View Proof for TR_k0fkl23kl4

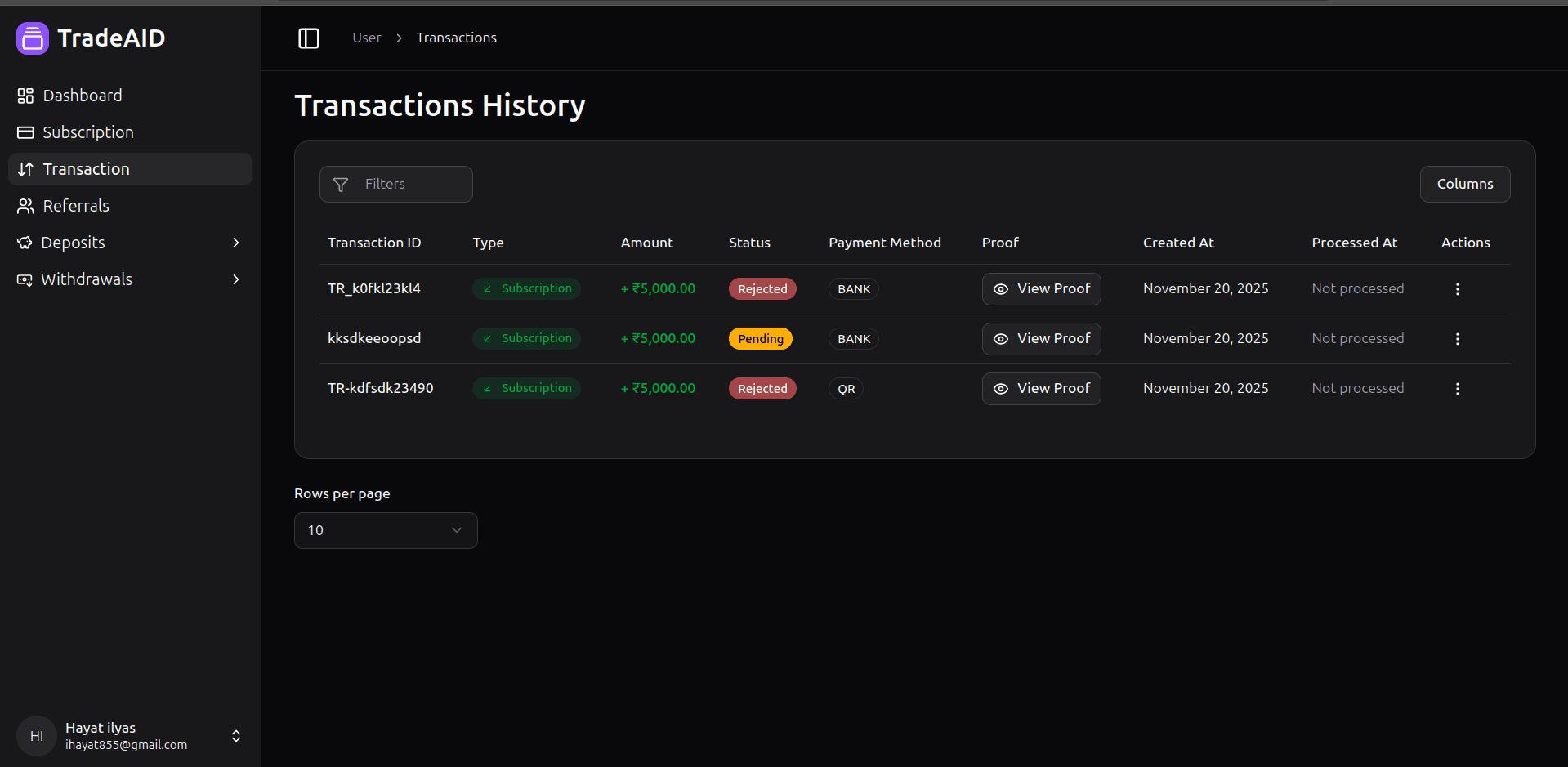pyautogui.click(x=1042, y=289)
